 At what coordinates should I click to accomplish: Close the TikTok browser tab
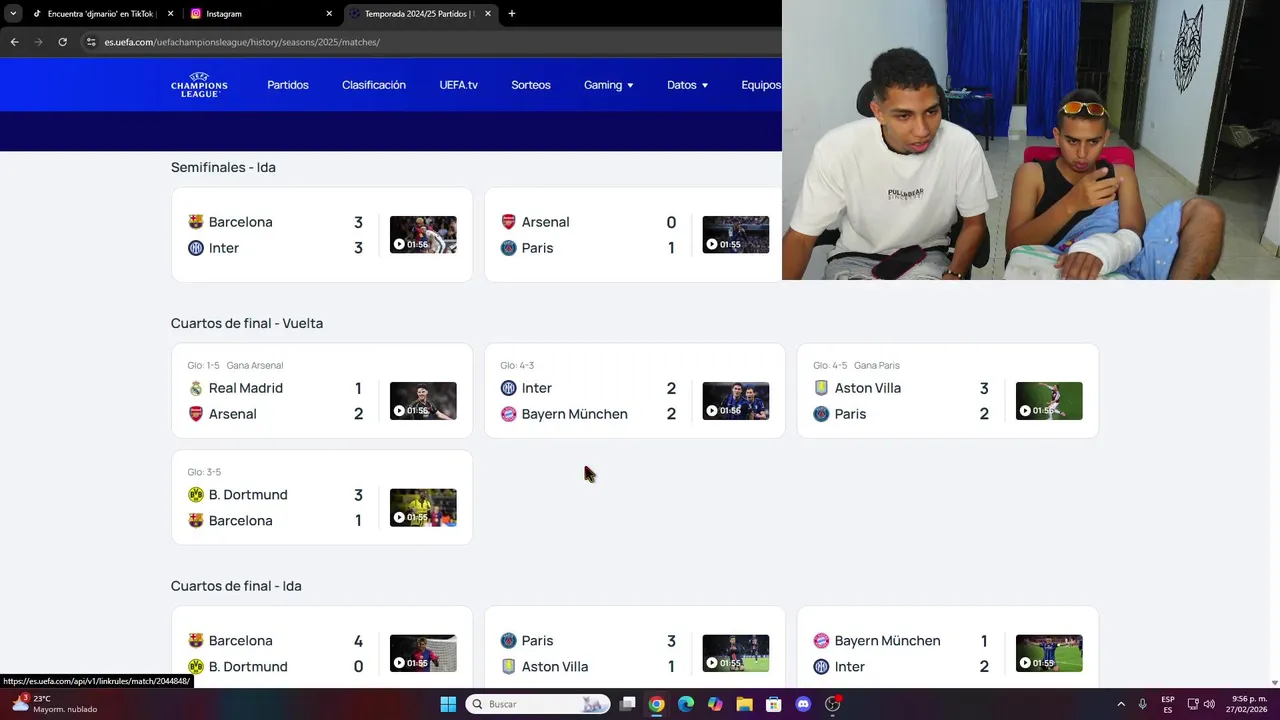[170, 14]
